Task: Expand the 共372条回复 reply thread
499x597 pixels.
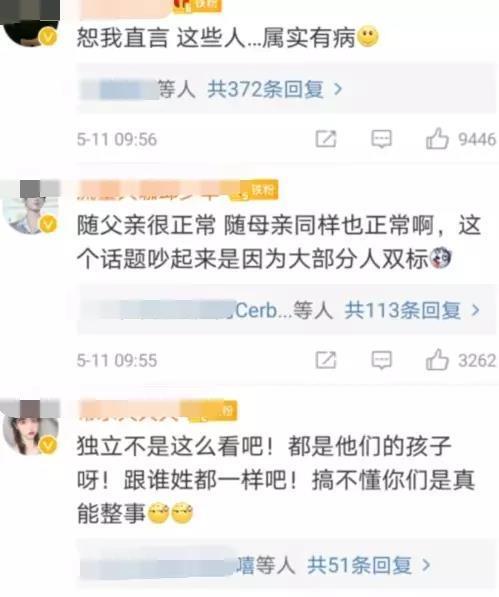Action: tap(274, 89)
